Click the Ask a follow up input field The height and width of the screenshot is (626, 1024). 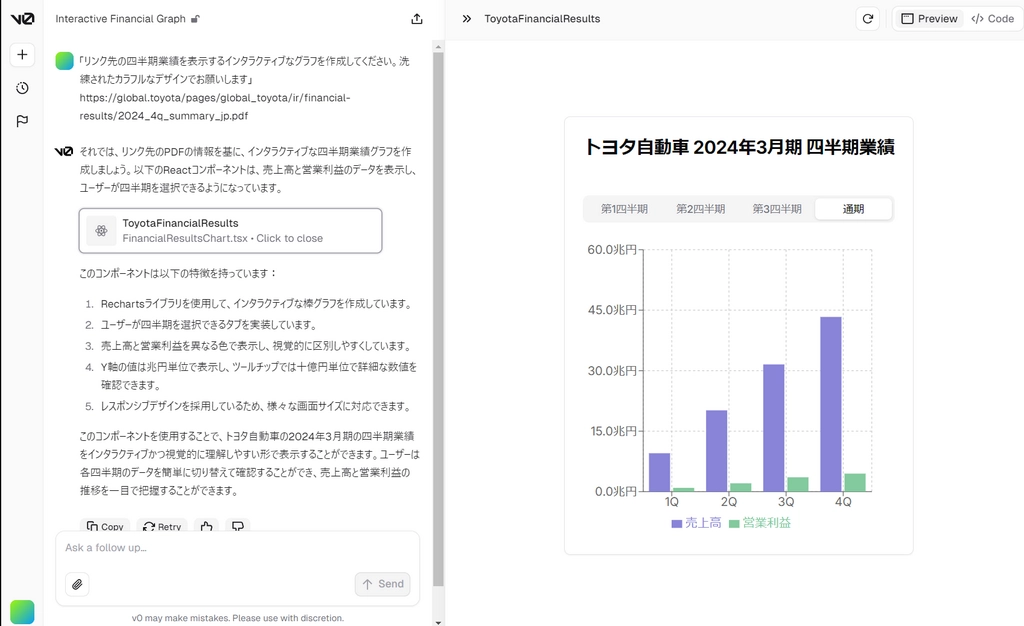(238, 548)
